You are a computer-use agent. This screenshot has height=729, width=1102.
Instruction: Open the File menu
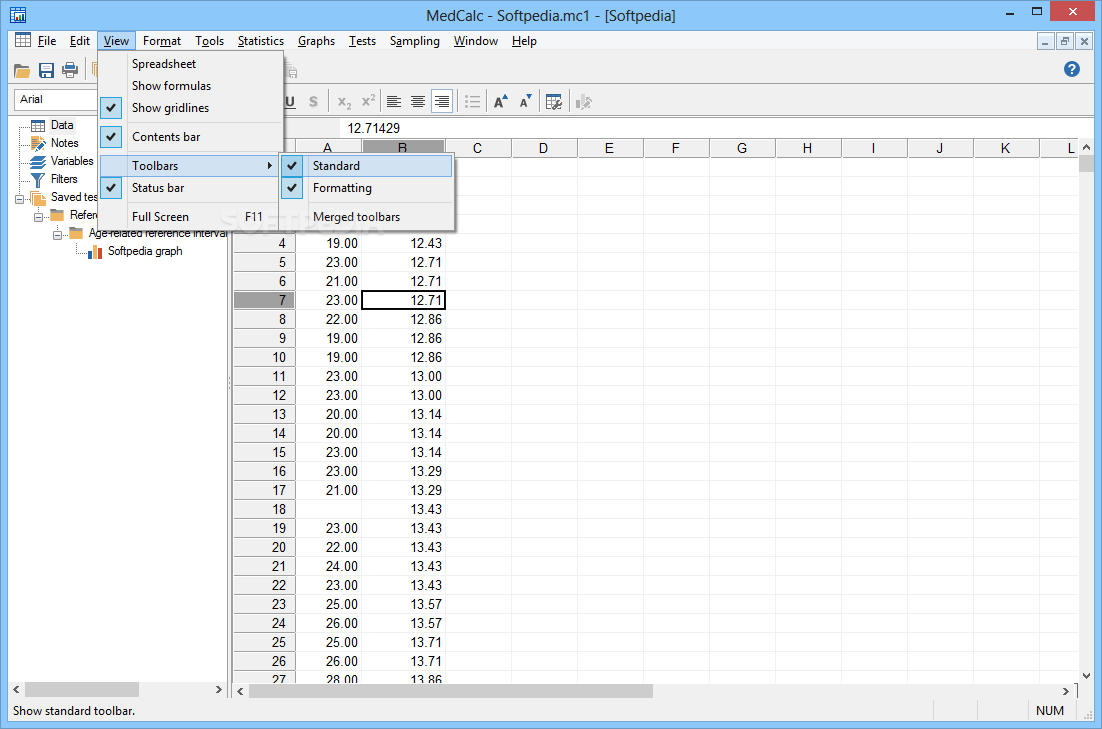(46, 41)
